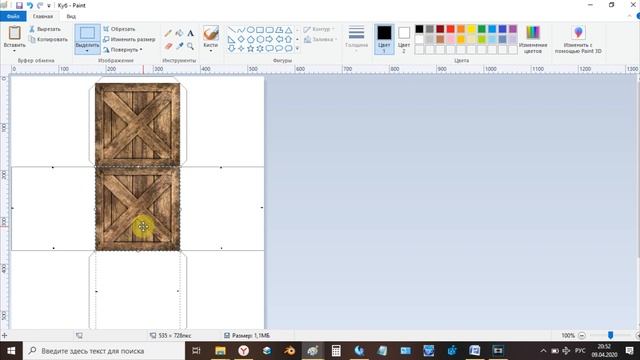Image resolution: width=640 pixels, height=360 pixels.
Task: Pick the green color swatch
Action: [x=482, y=29]
